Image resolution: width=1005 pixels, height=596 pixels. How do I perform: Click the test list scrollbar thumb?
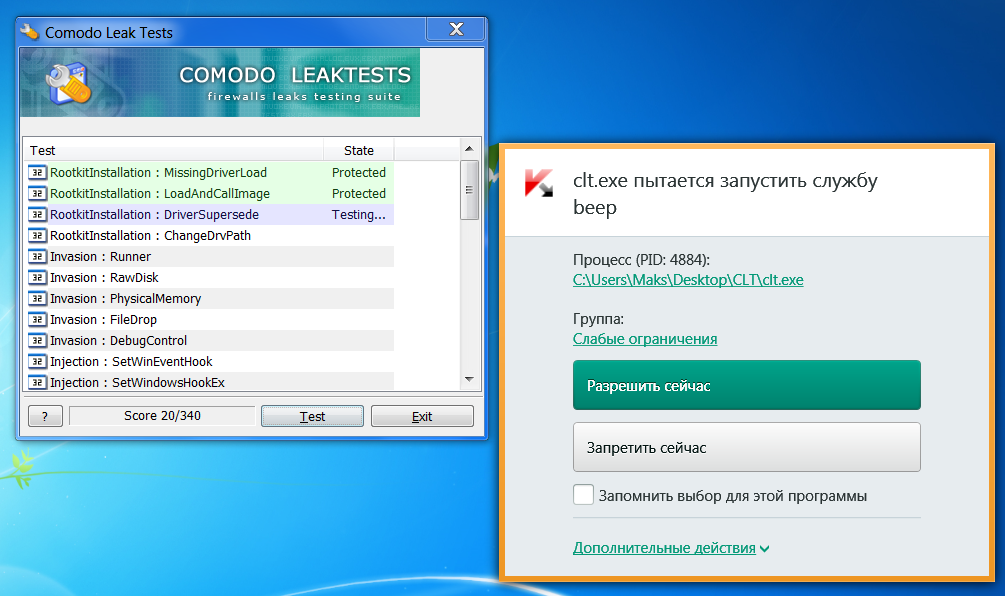tap(469, 190)
